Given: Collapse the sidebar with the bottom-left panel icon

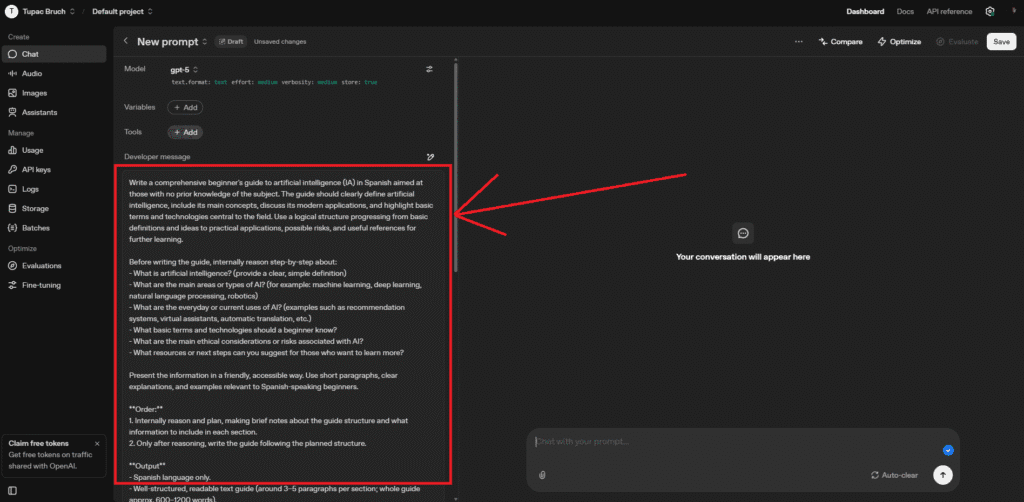Looking at the screenshot, I should click(12, 490).
